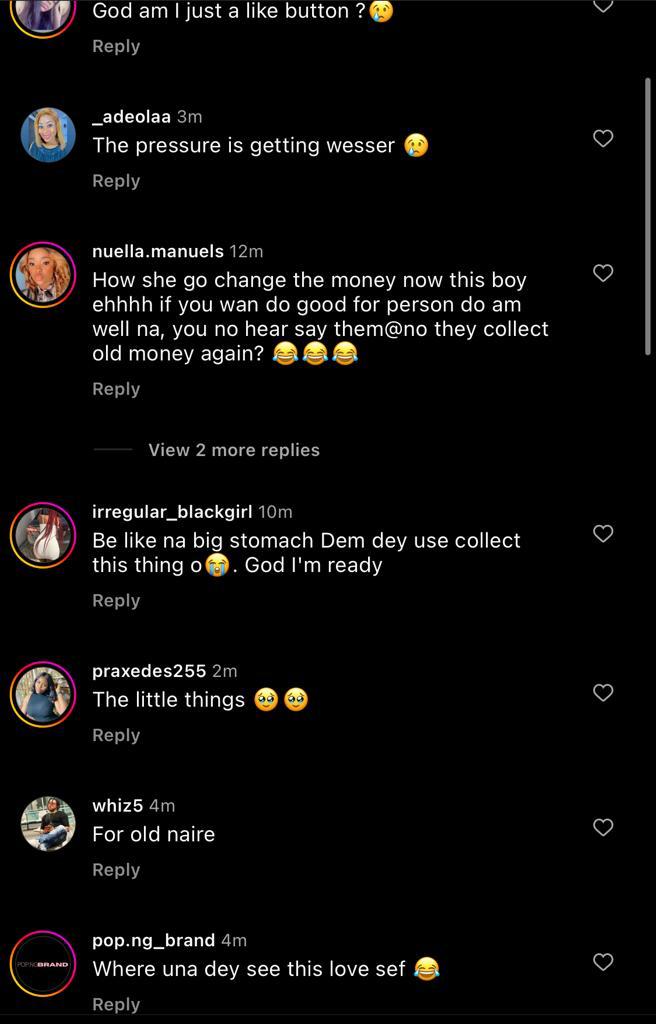Open _adeolaa's profile picture

47,135
